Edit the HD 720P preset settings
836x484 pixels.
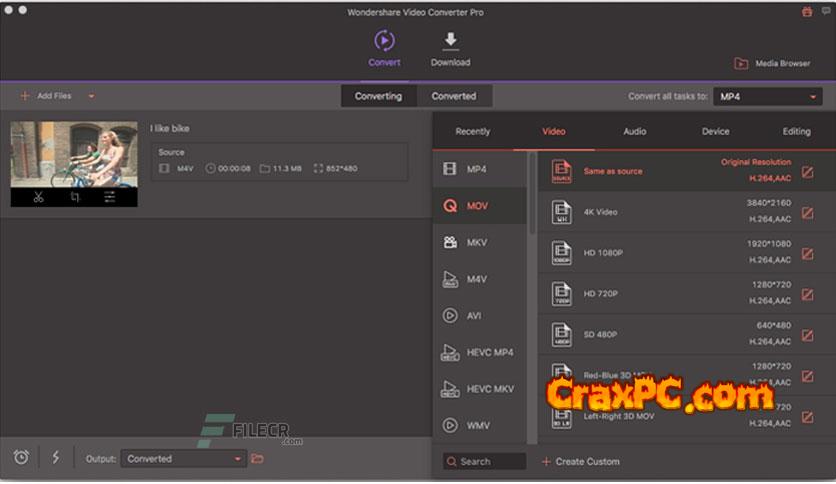[808, 294]
